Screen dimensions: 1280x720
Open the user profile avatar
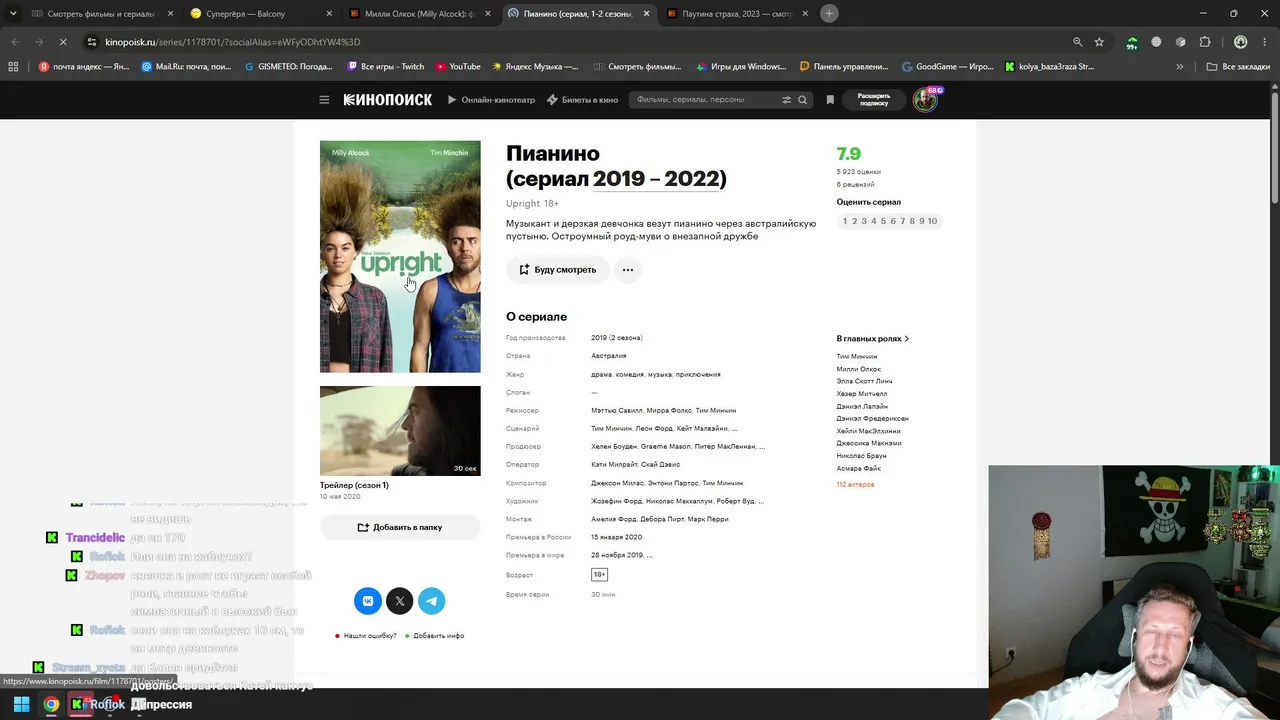pos(925,100)
